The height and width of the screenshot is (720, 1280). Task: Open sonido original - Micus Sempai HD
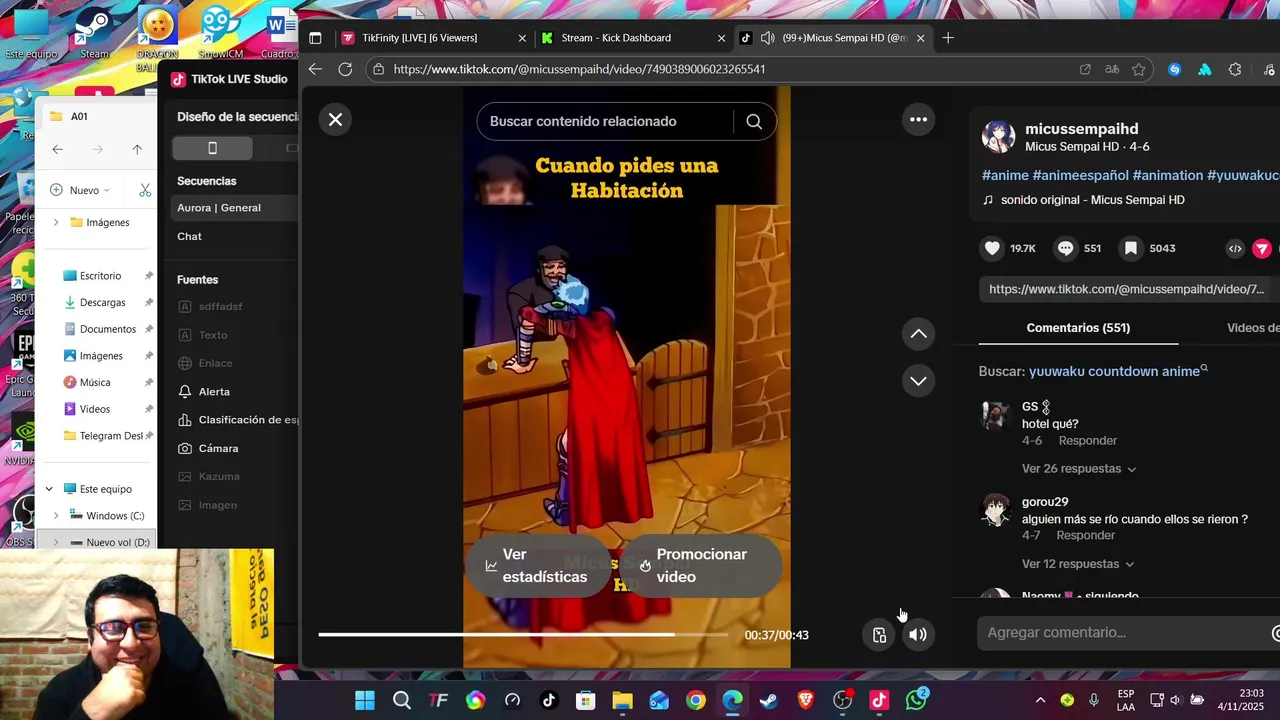(x=1092, y=200)
